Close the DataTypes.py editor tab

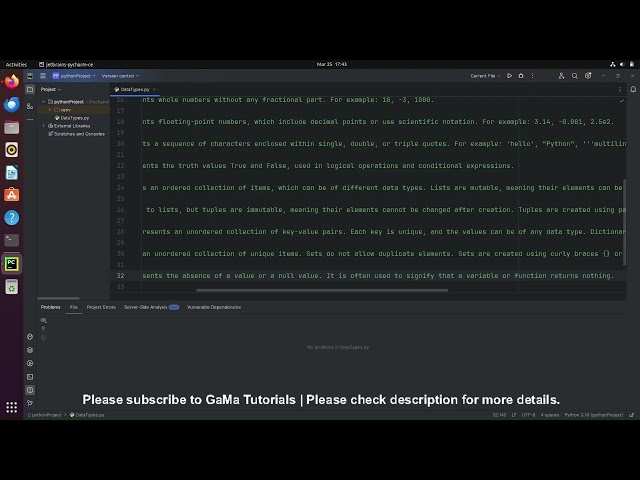(x=154, y=89)
